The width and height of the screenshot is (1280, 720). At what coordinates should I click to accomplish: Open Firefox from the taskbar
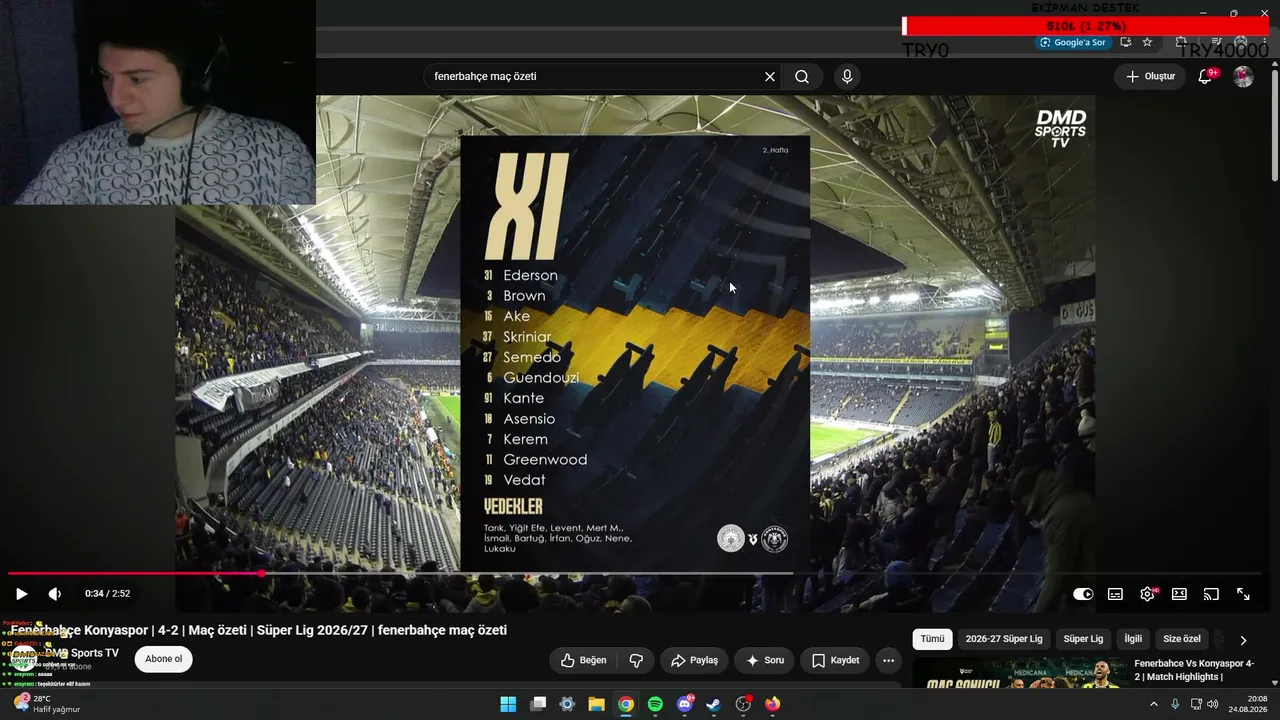click(x=772, y=704)
